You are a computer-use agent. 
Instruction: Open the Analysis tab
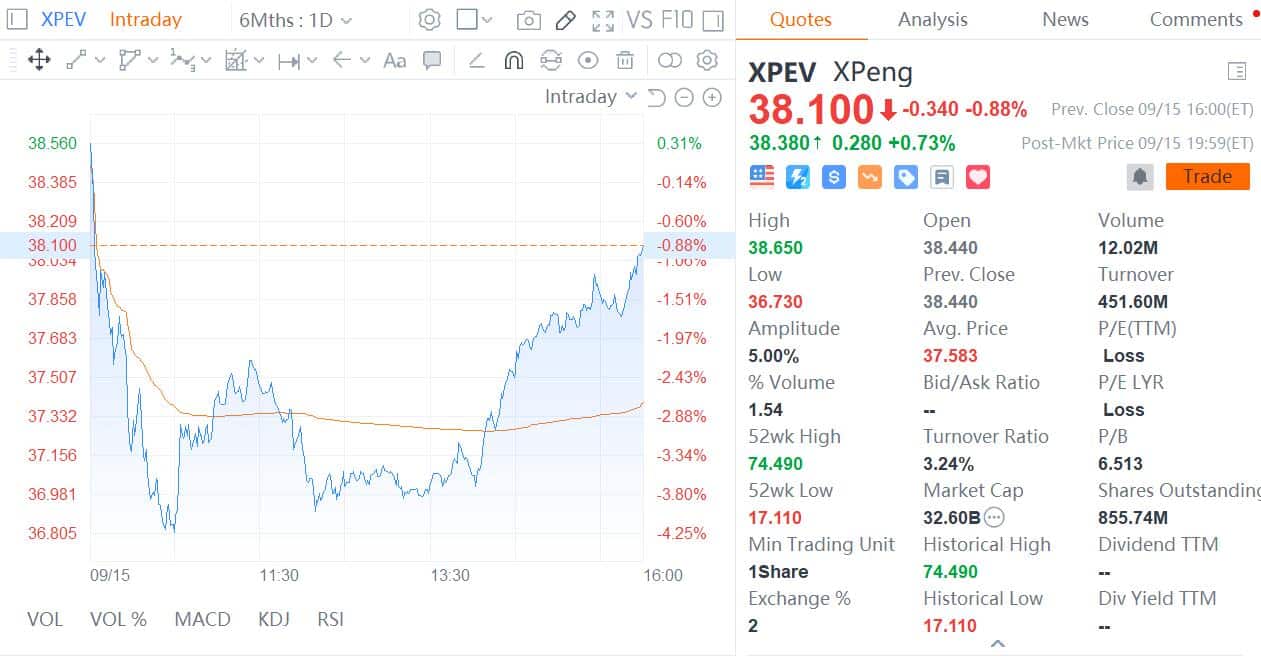pos(932,19)
